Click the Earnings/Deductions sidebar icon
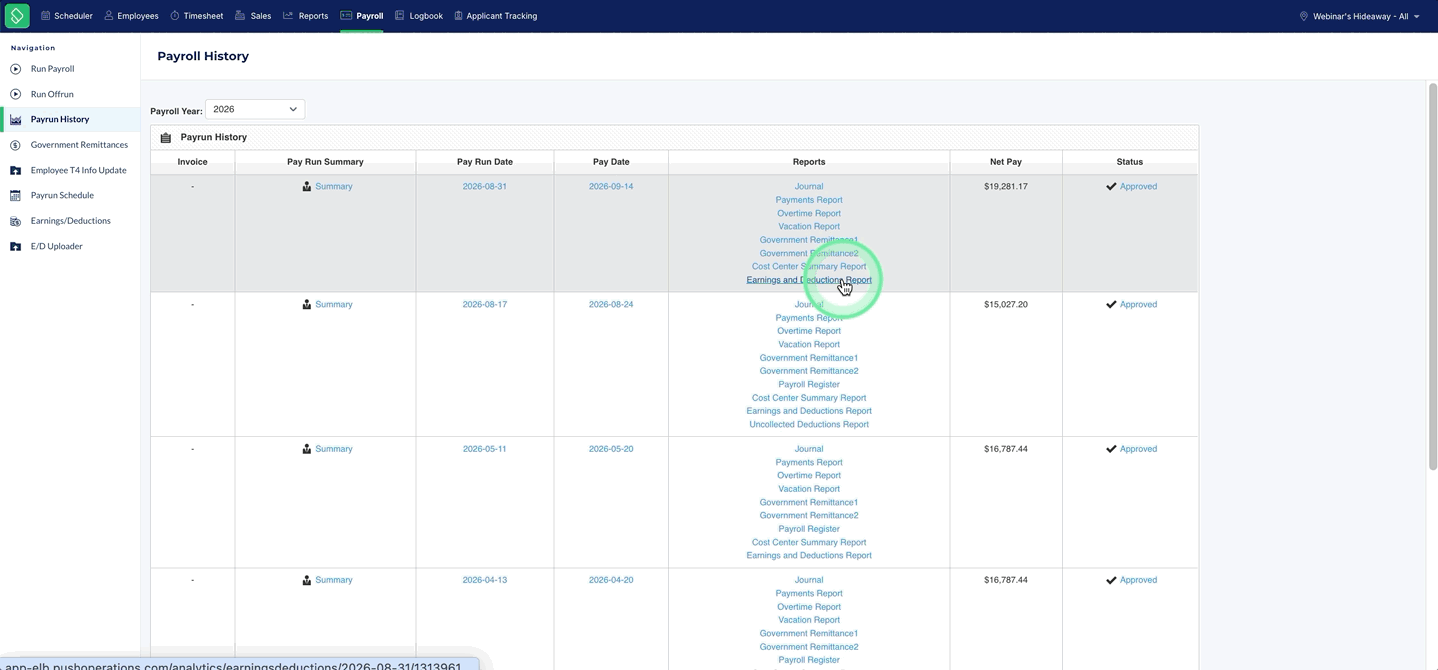The width and height of the screenshot is (1438, 670). 15,221
